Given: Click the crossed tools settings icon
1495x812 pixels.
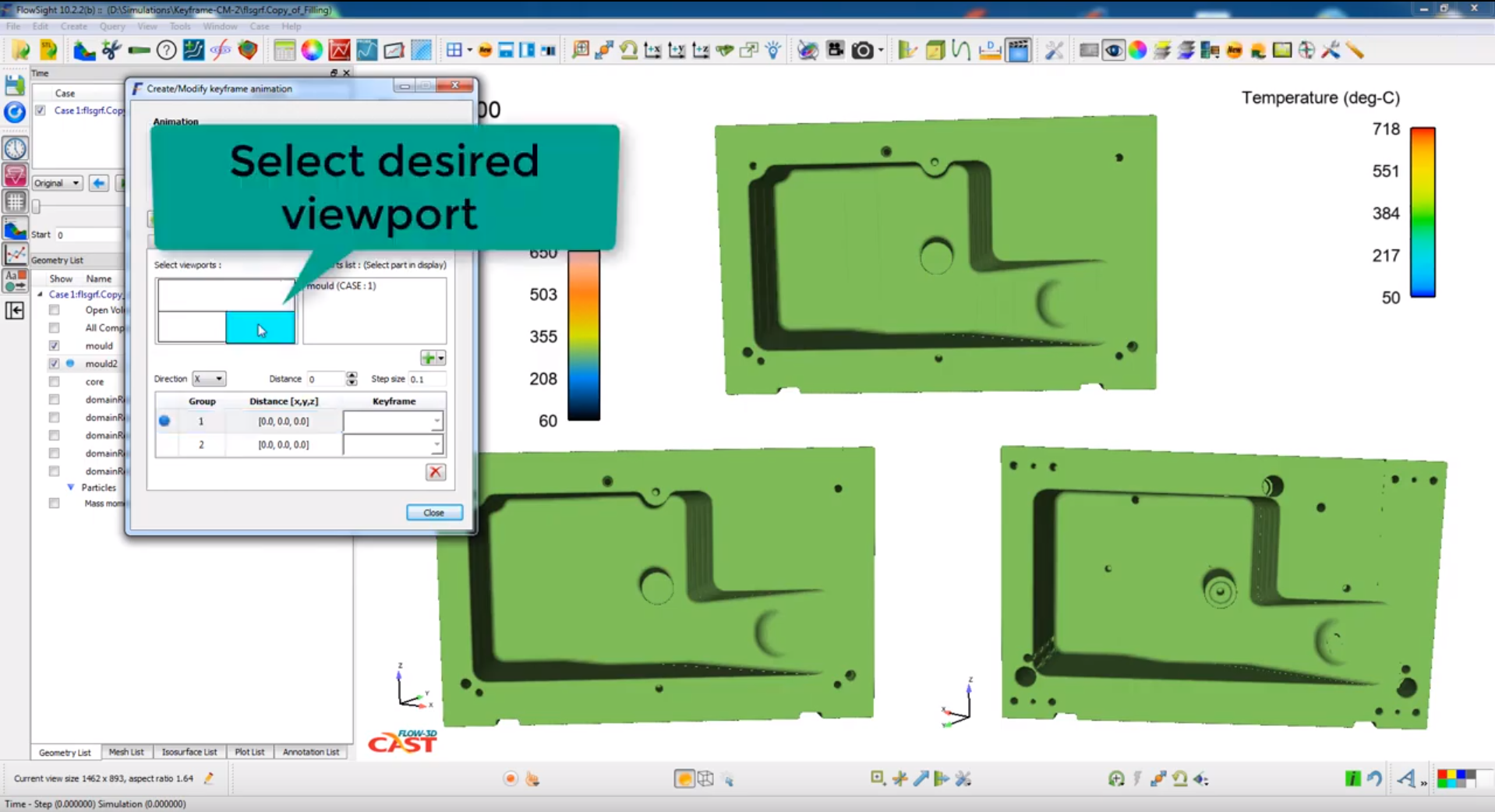Looking at the screenshot, I should click(x=1054, y=51).
